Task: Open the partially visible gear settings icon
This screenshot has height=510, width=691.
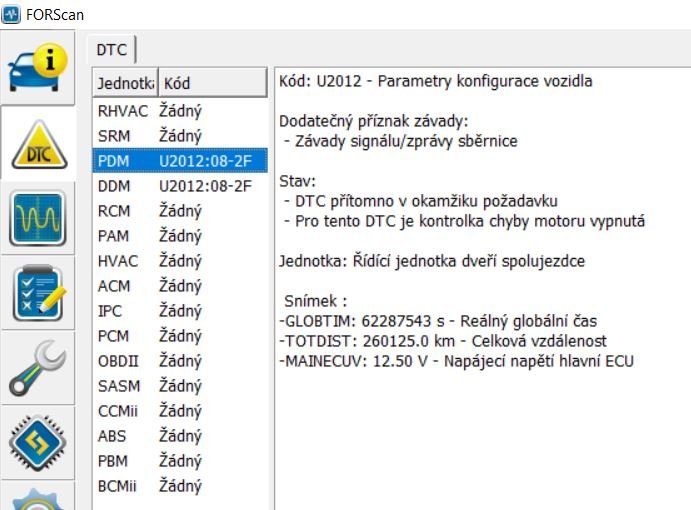Action: 38,498
